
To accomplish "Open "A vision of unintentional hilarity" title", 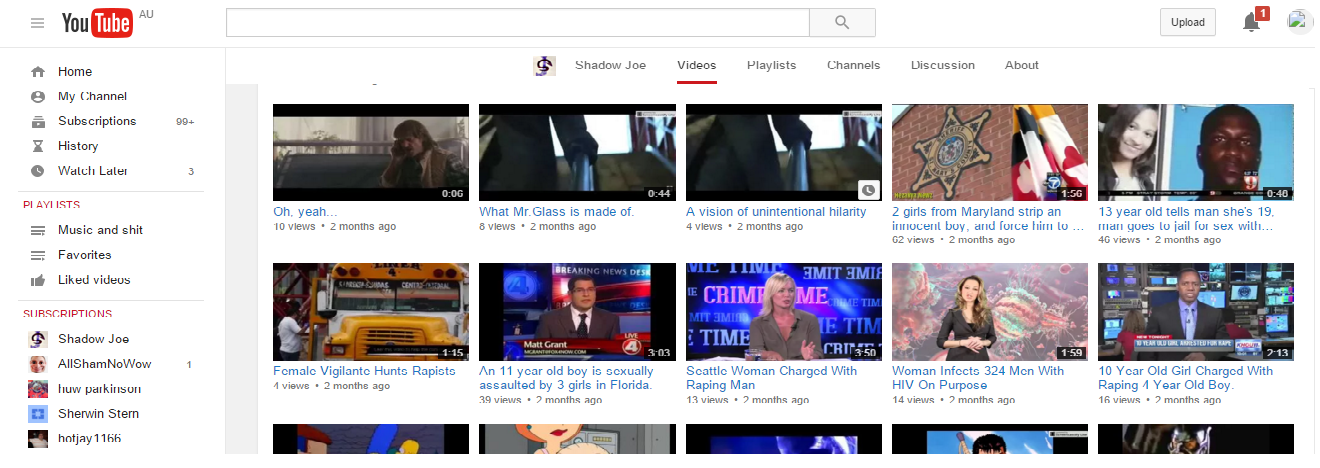I will [776, 212].
